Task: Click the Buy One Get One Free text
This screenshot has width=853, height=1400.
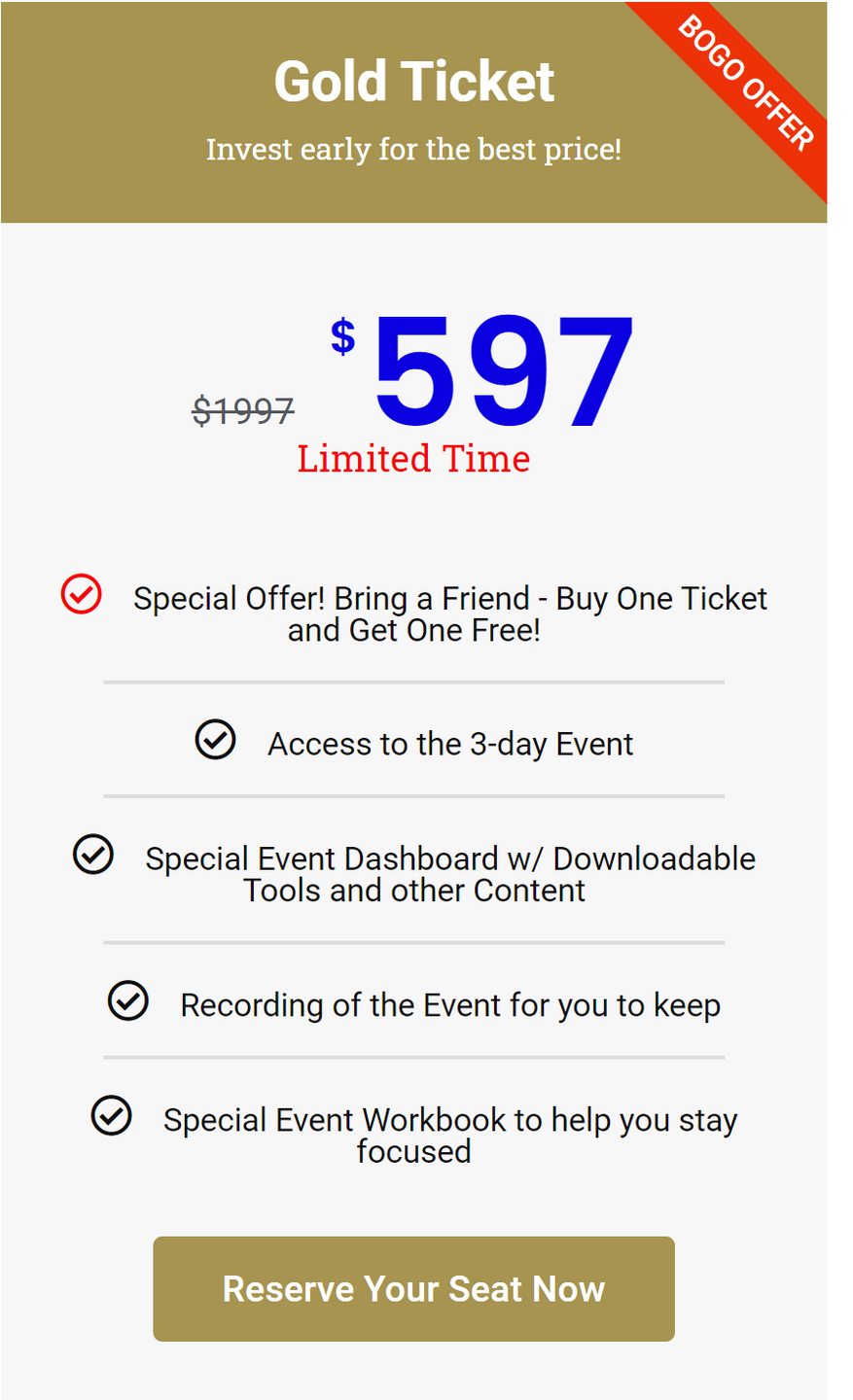Action: click(x=449, y=614)
